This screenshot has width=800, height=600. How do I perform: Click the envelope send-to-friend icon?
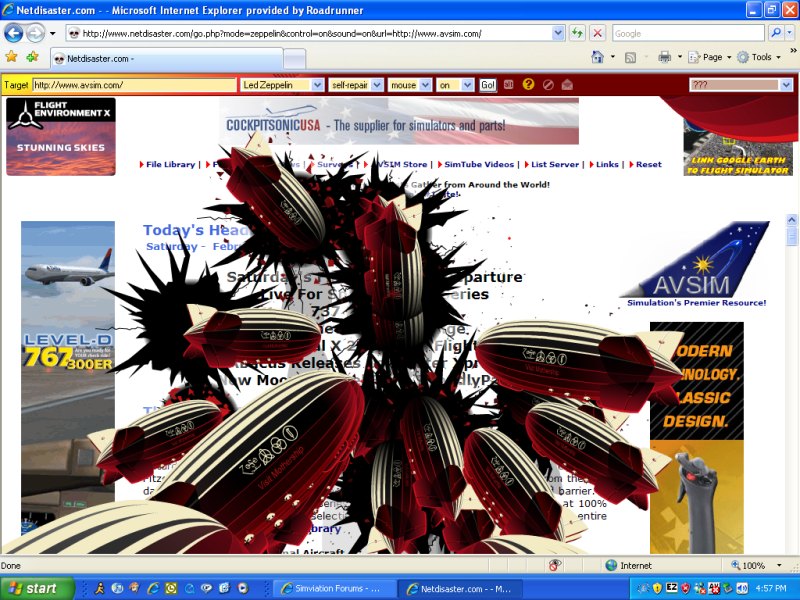coord(567,85)
